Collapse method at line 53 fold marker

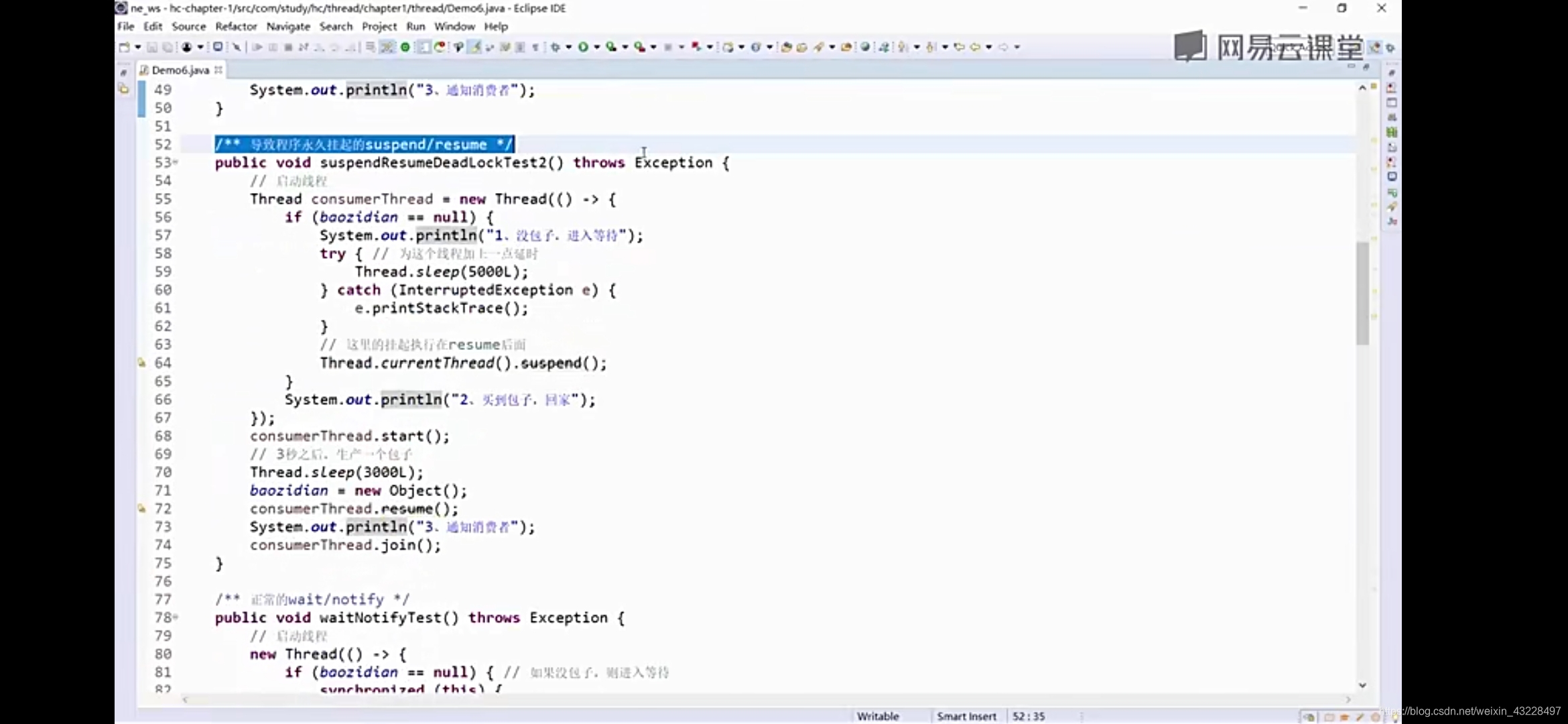click(176, 162)
